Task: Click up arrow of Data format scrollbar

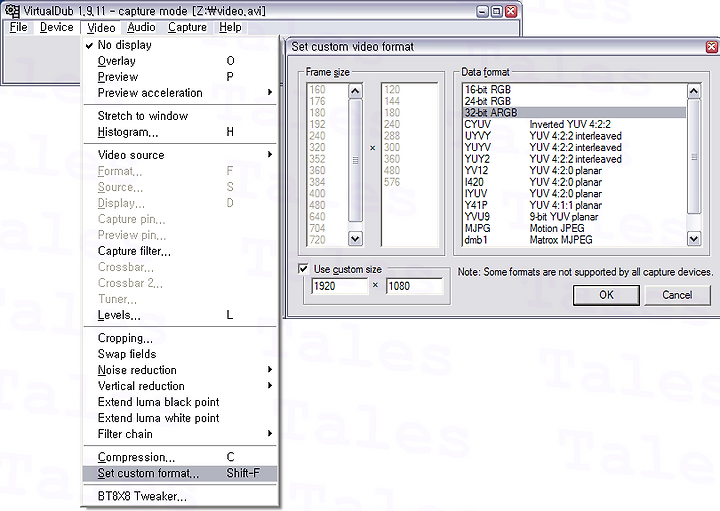Action: (693, 91)
